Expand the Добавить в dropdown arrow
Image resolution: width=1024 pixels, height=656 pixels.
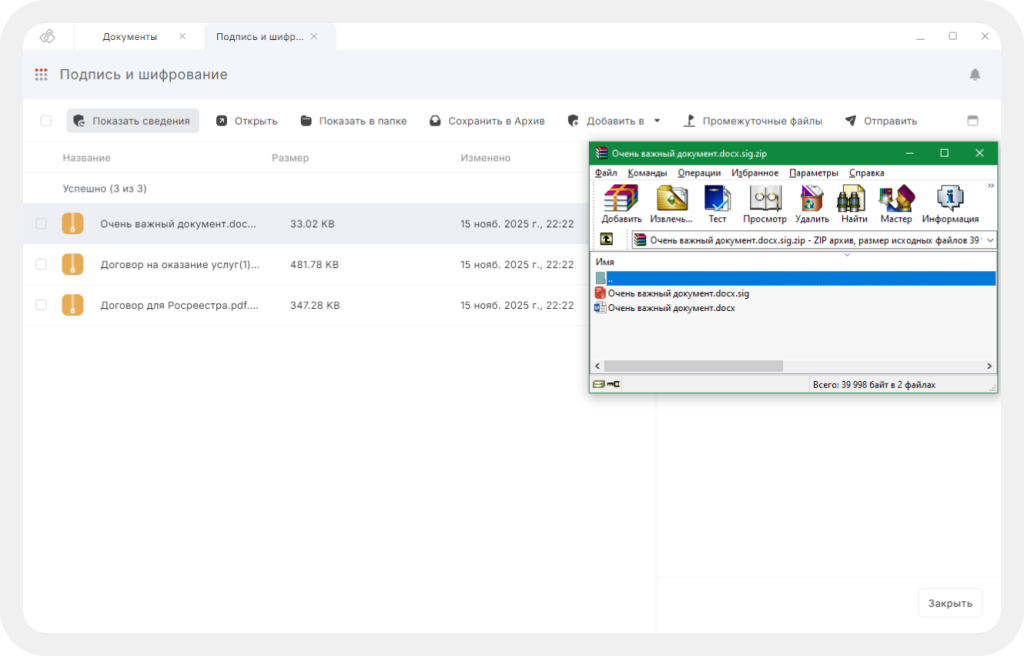(657, 121)
